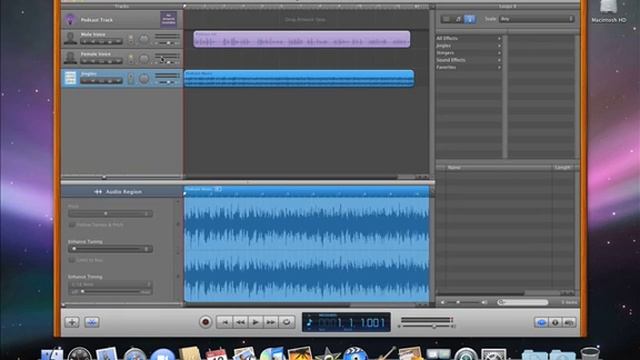Switch loop browser to musical button view
Image resolution: width=640 pixels, height=360 pixels.
pos(458,19)
